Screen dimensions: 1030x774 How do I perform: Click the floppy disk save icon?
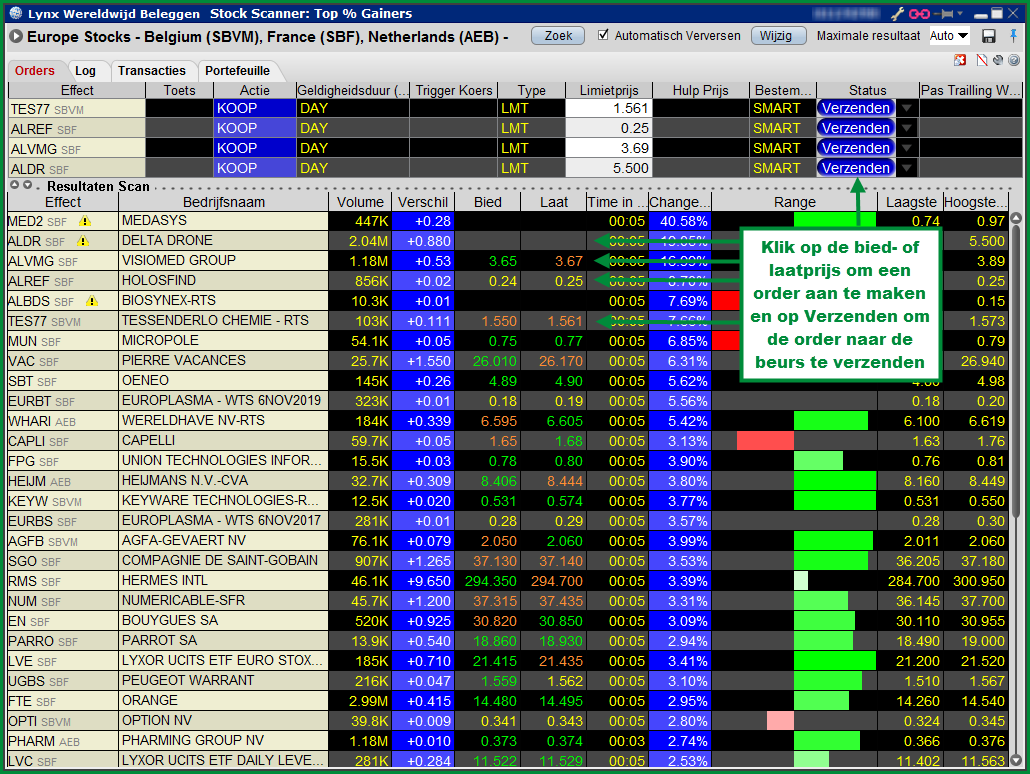tap(988, 36)
